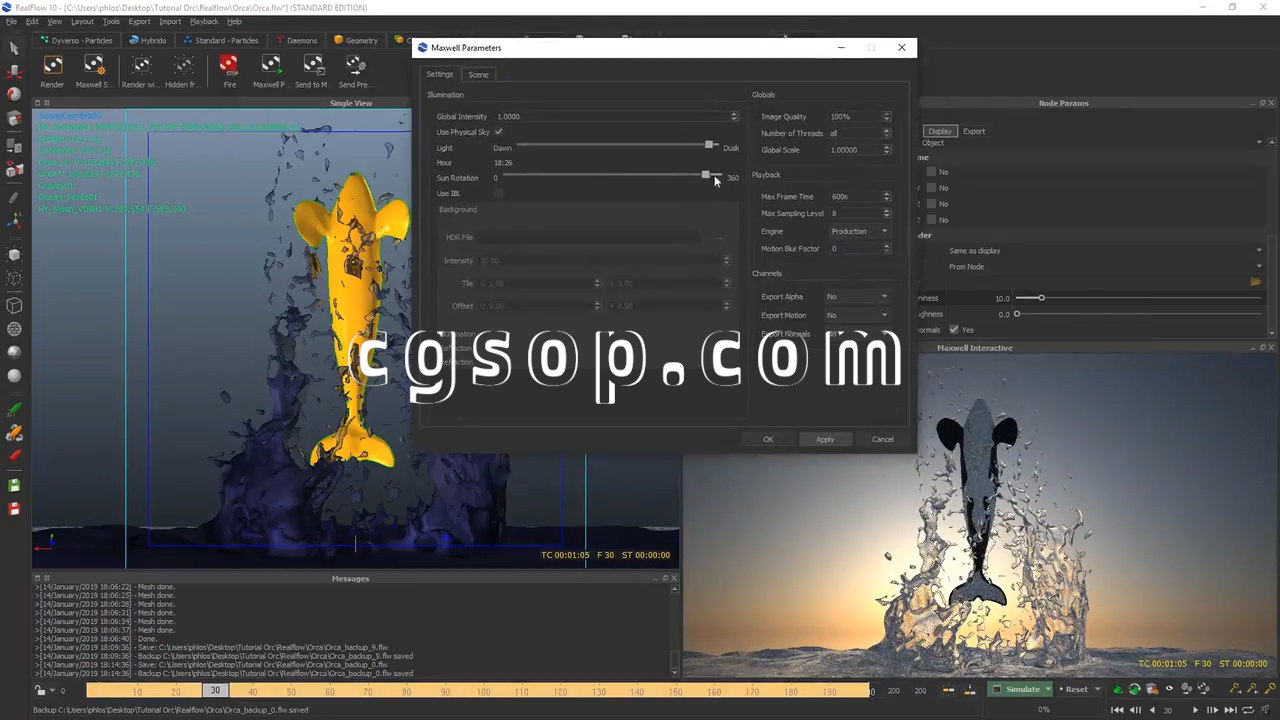1280x720 pixels.
Task: Select the Geometry shelf tab
Action: tap(356, 41)
